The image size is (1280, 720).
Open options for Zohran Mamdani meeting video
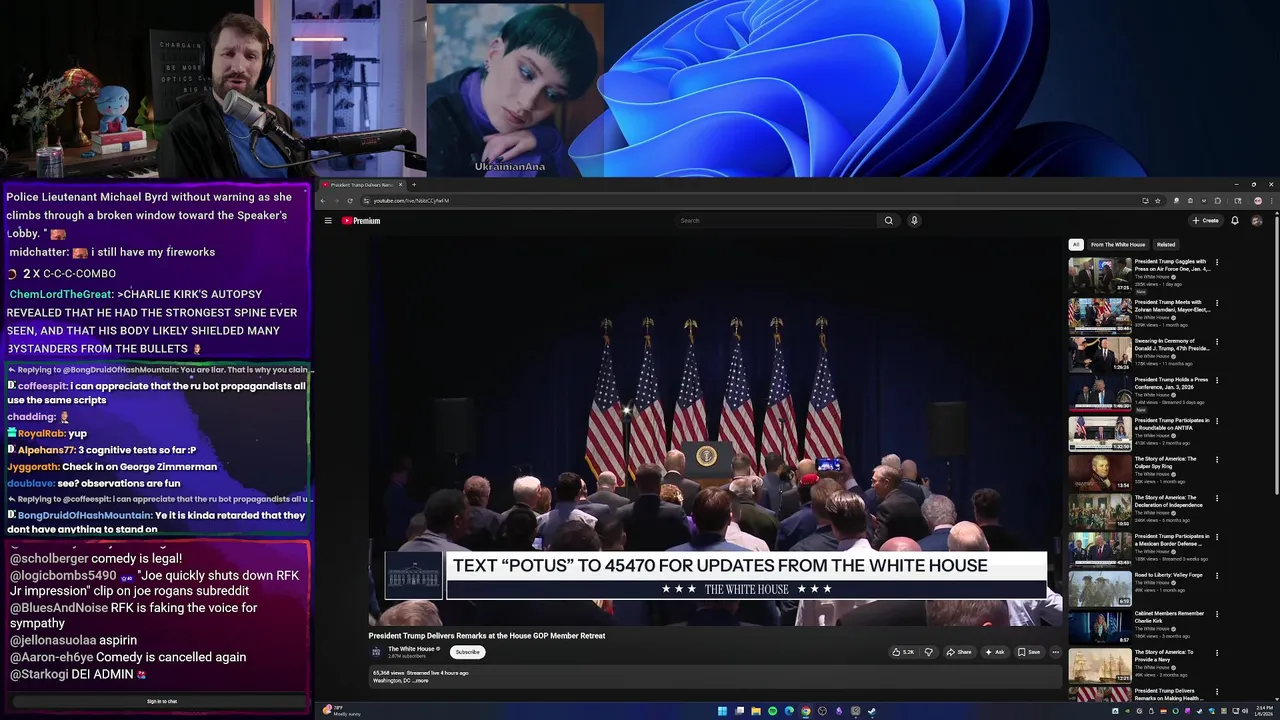coord(1217,302)
